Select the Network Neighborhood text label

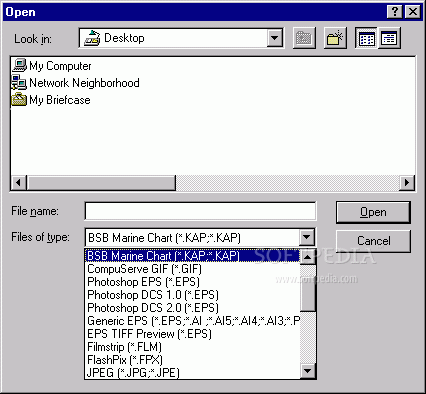pyautogui.click(x=84, y=83)
